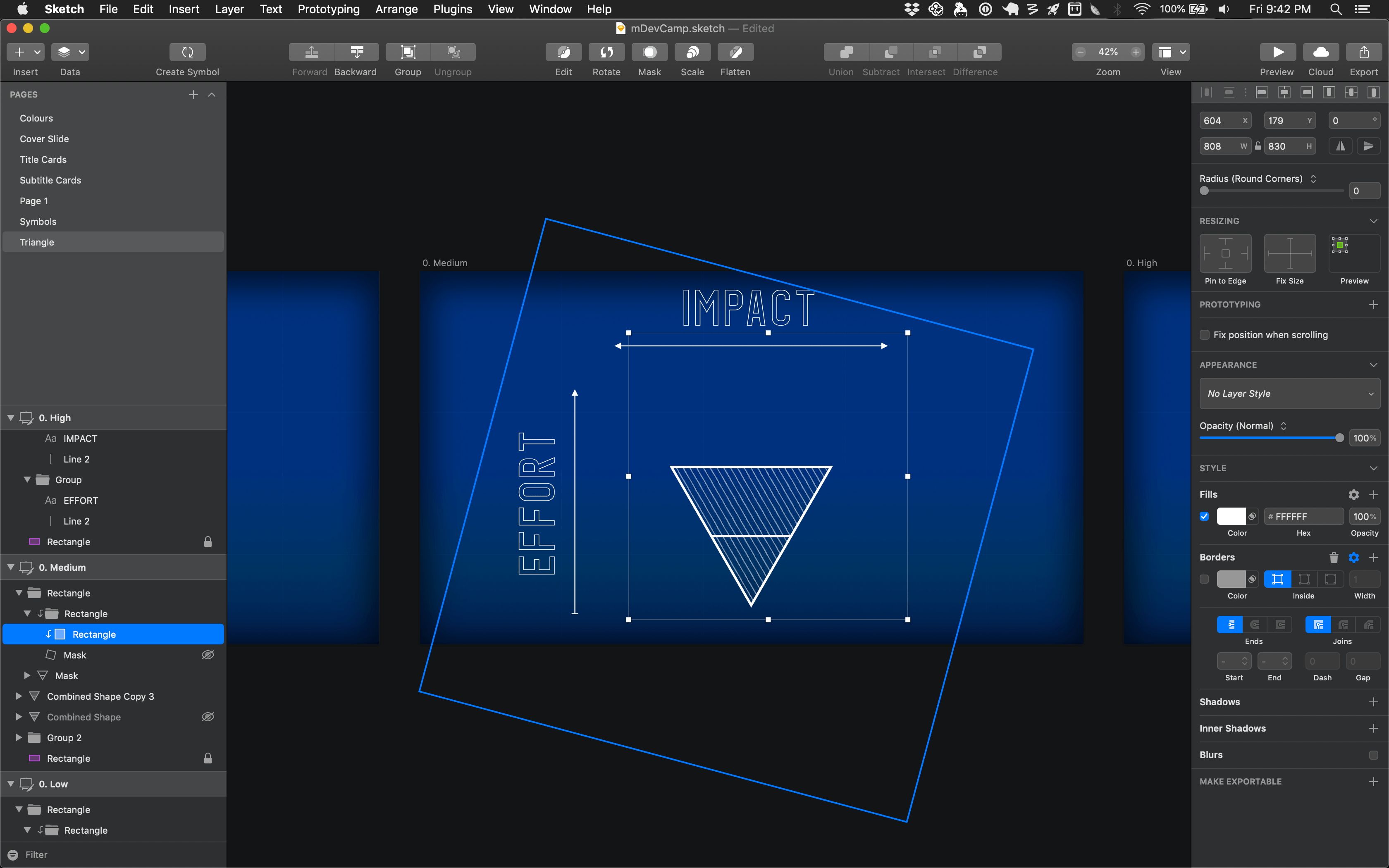Open the Cover Slide page
Screen dimensions: 1389x868
tap(44, 139)
